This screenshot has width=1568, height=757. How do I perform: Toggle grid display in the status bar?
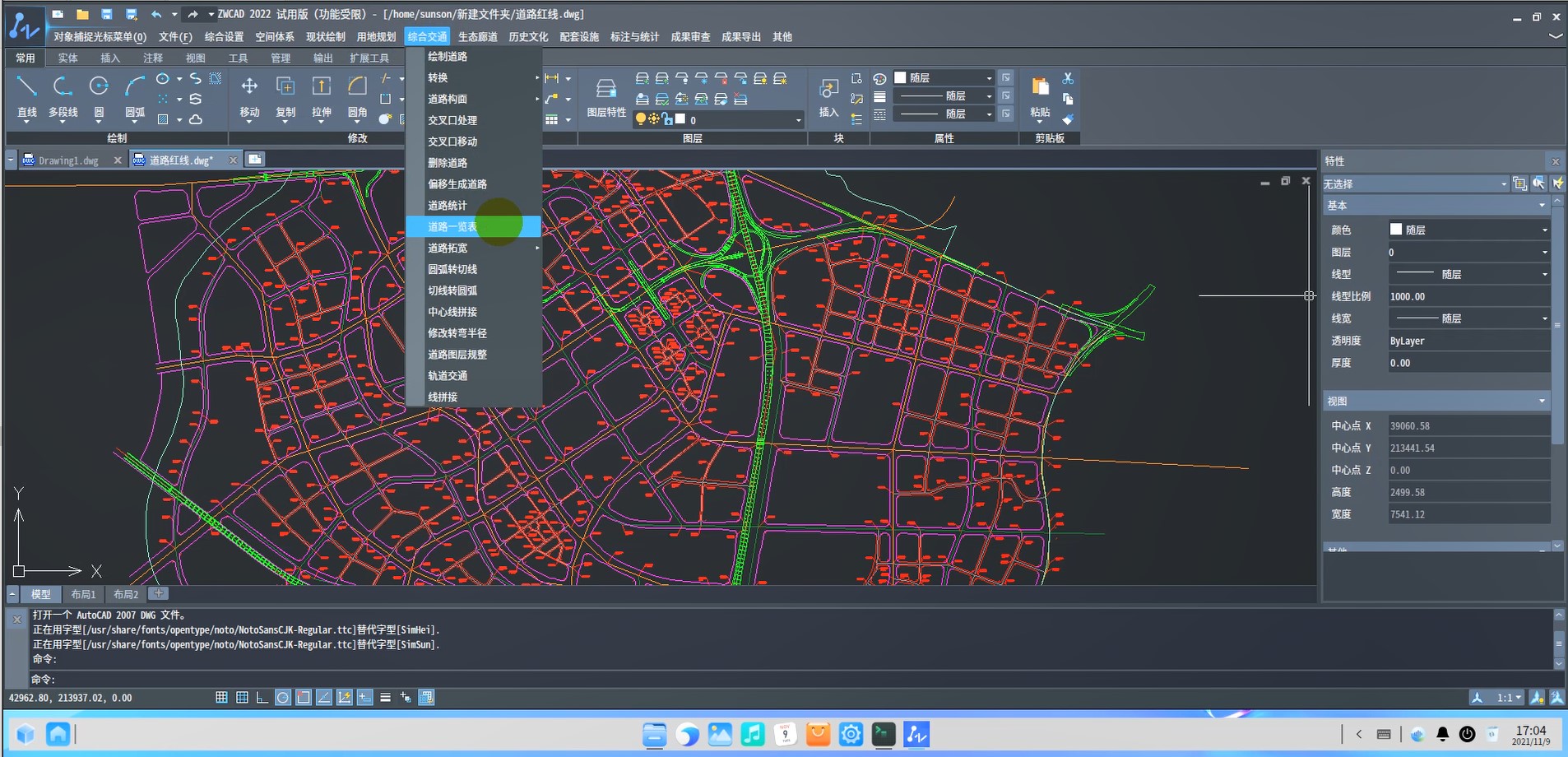click(x=242, y=698)
